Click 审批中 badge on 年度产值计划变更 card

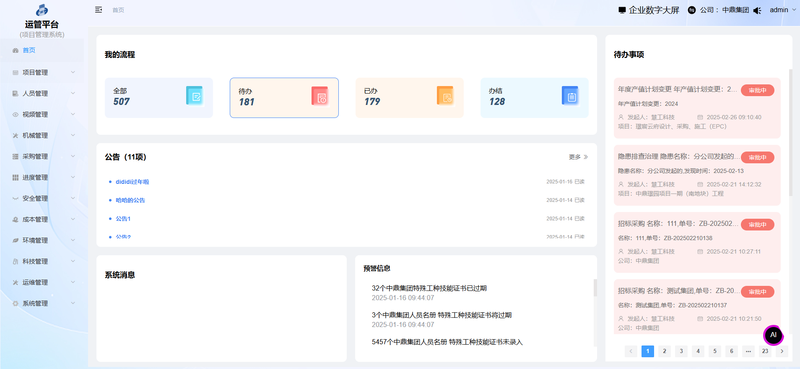point(757,90)
